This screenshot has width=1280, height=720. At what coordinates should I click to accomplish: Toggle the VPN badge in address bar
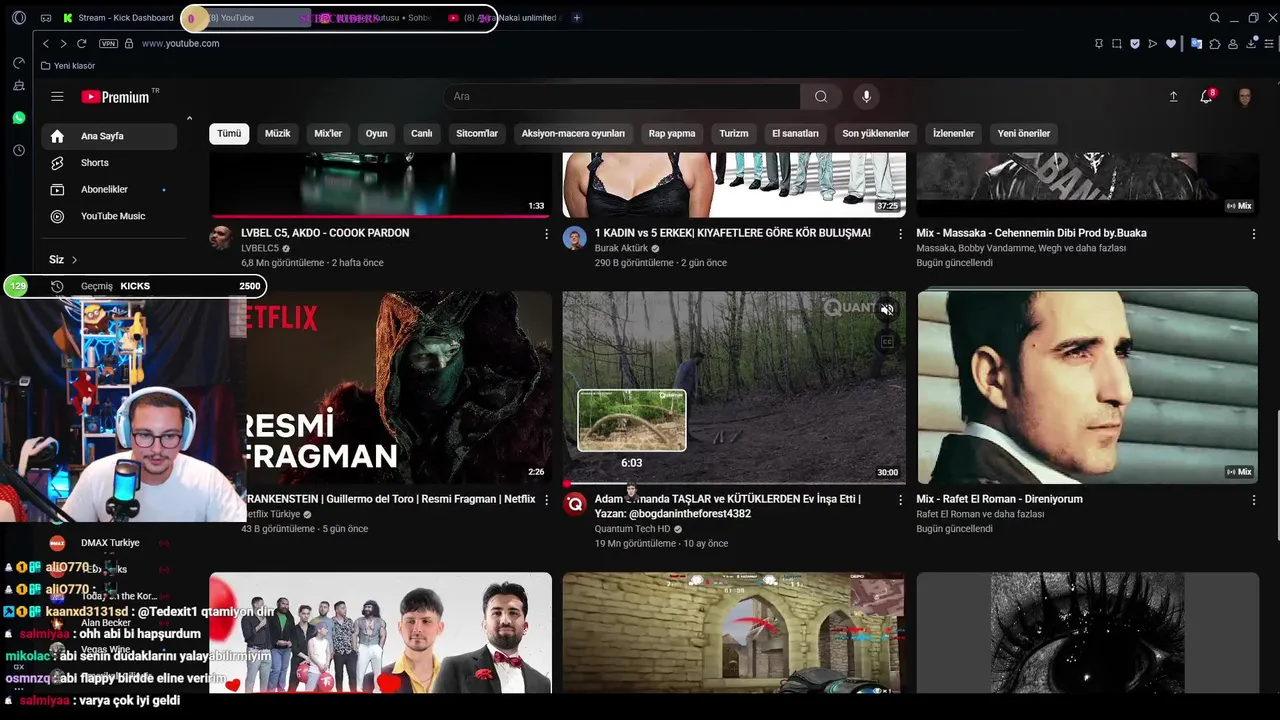pyautogui.click(x=108, y=44)
